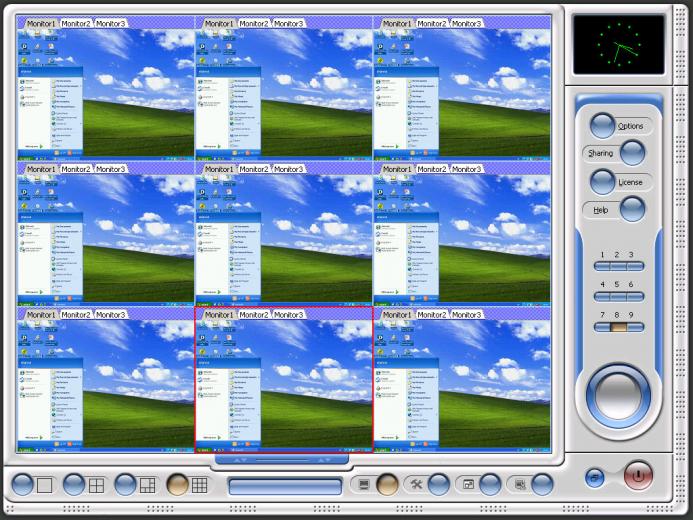The height and width of the screenshot is (520, 693).
Task: Click the green analog clock display
Action: click(619, 45)
